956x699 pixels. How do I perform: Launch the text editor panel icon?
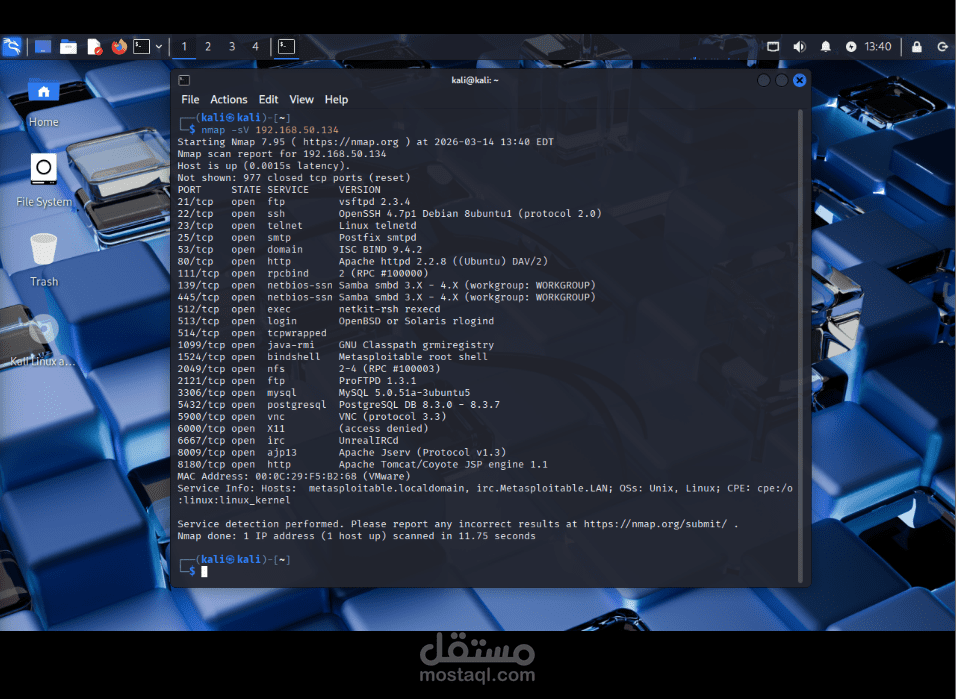click(x=95, y=47)
